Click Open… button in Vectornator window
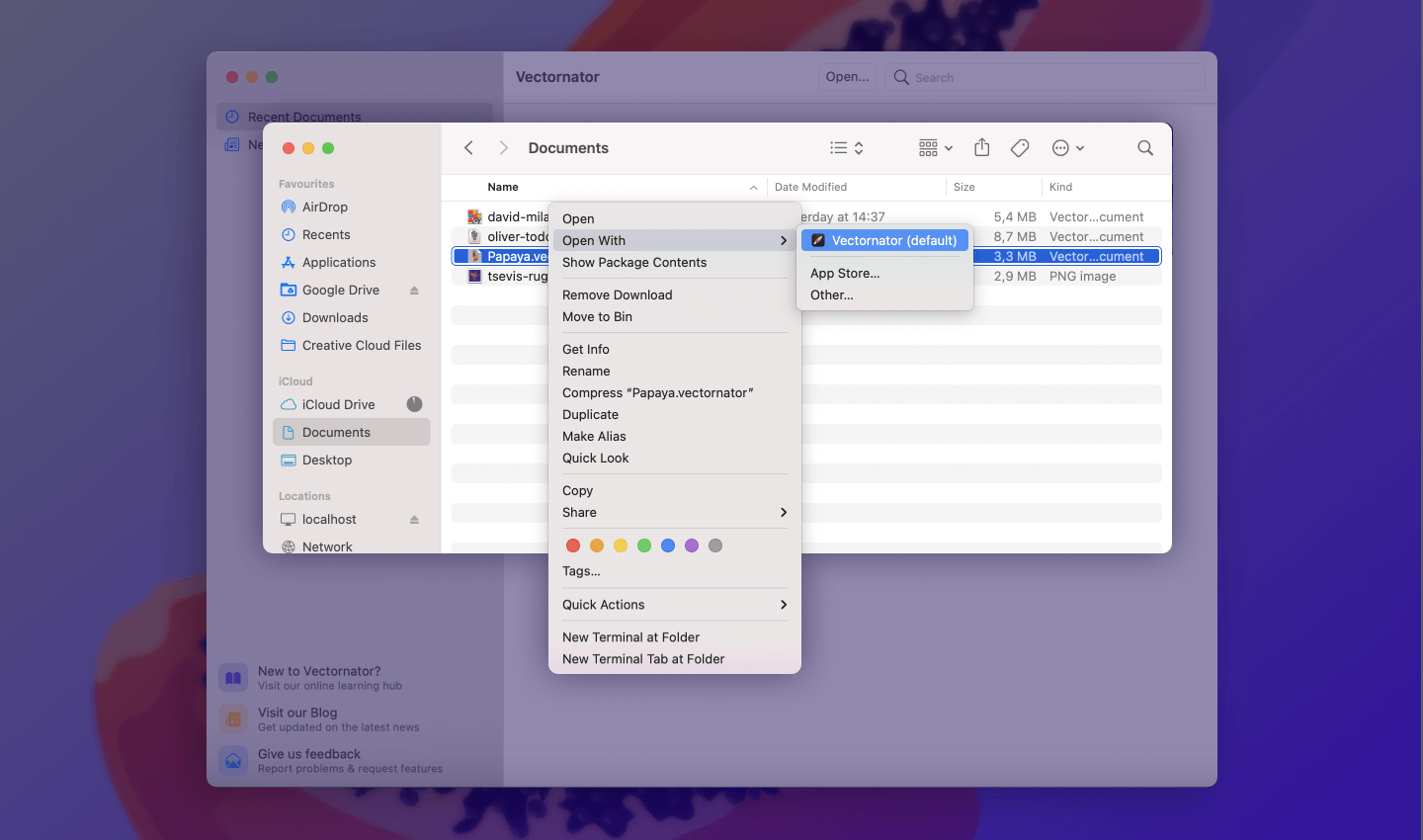Image resolution: width=1423 pixels, height=840 pixels. tap(848, 77)
